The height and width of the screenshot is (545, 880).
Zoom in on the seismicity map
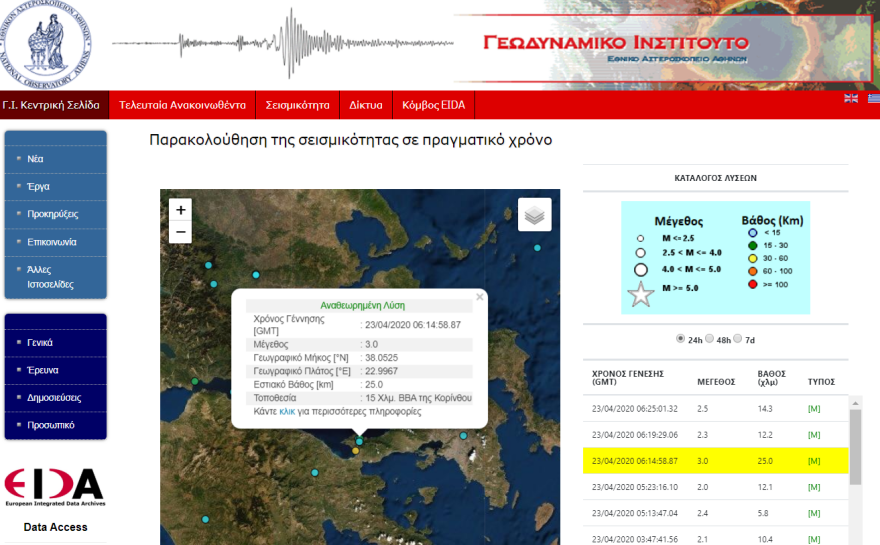[x=181, y=210]
